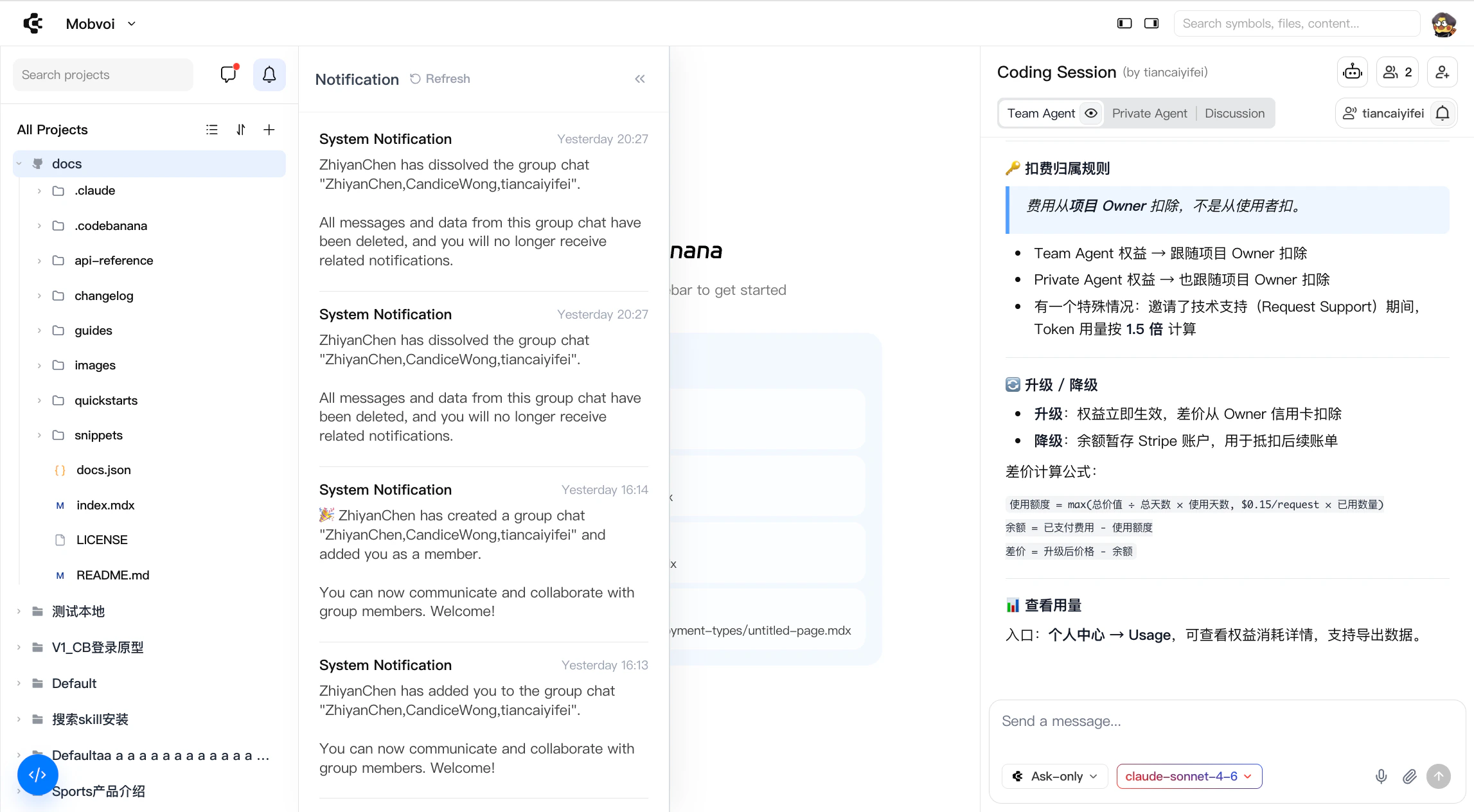Toggle the right panel layout icon
This screenshot has width=1474, height=812.
pyautogui.click(x=1151, y=22)
